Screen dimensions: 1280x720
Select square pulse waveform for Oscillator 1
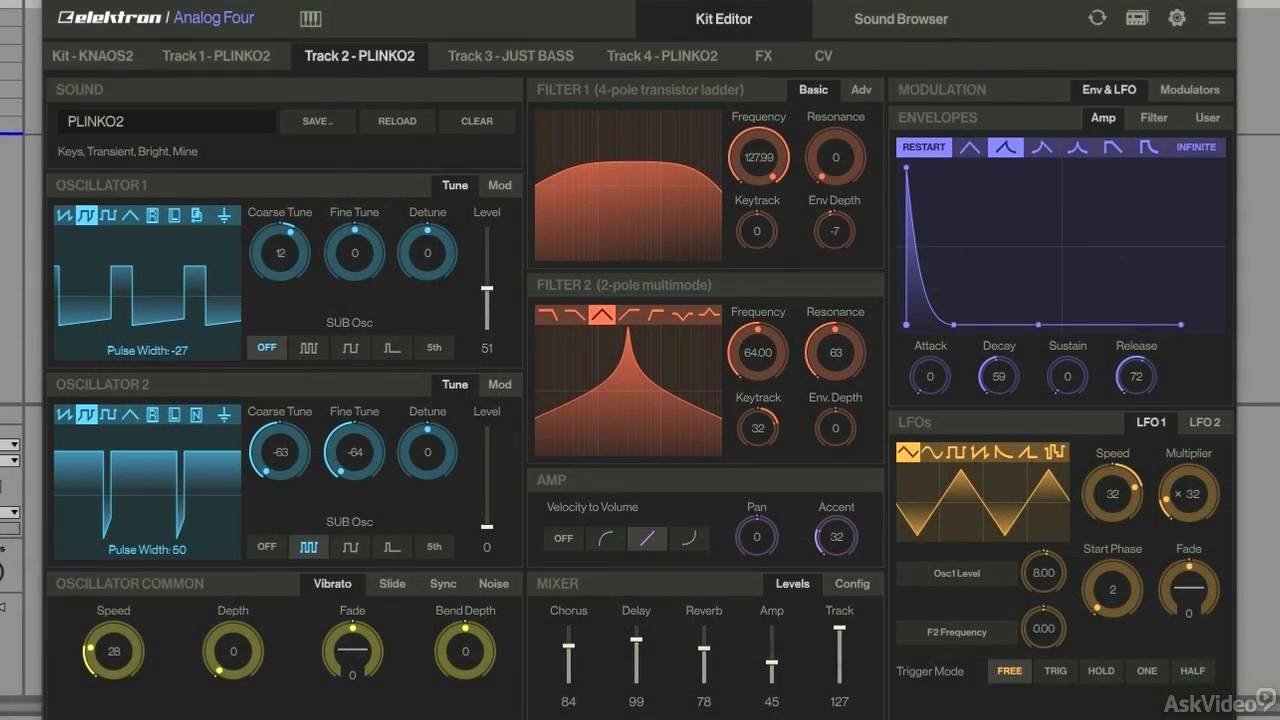coord(108,215)
